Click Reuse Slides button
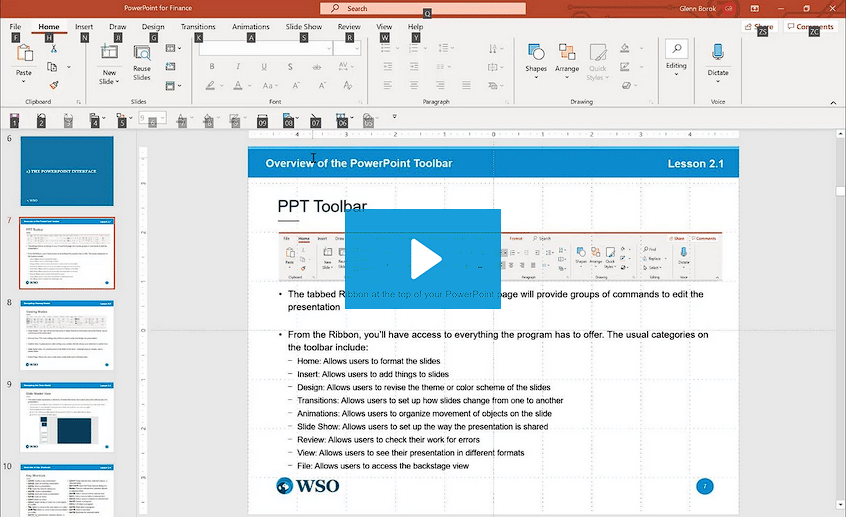This screenshot has width=846, height=517. tap(142, 63)
